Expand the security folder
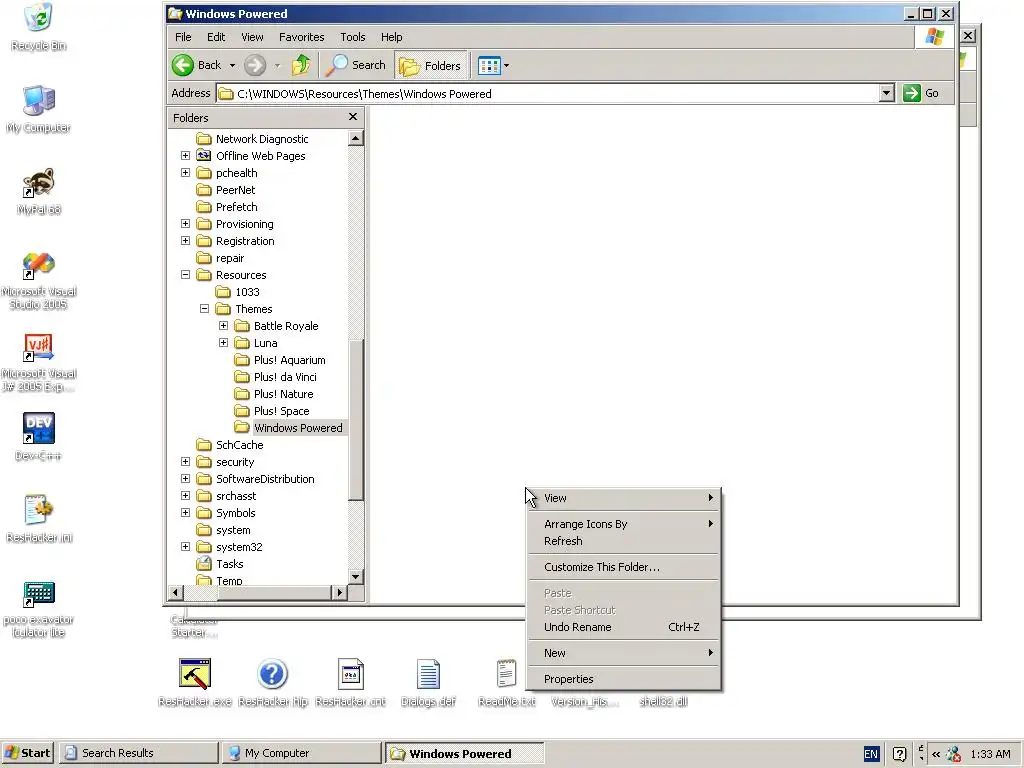The width and height of the screenshot is (1024, 768). [185, 461]
